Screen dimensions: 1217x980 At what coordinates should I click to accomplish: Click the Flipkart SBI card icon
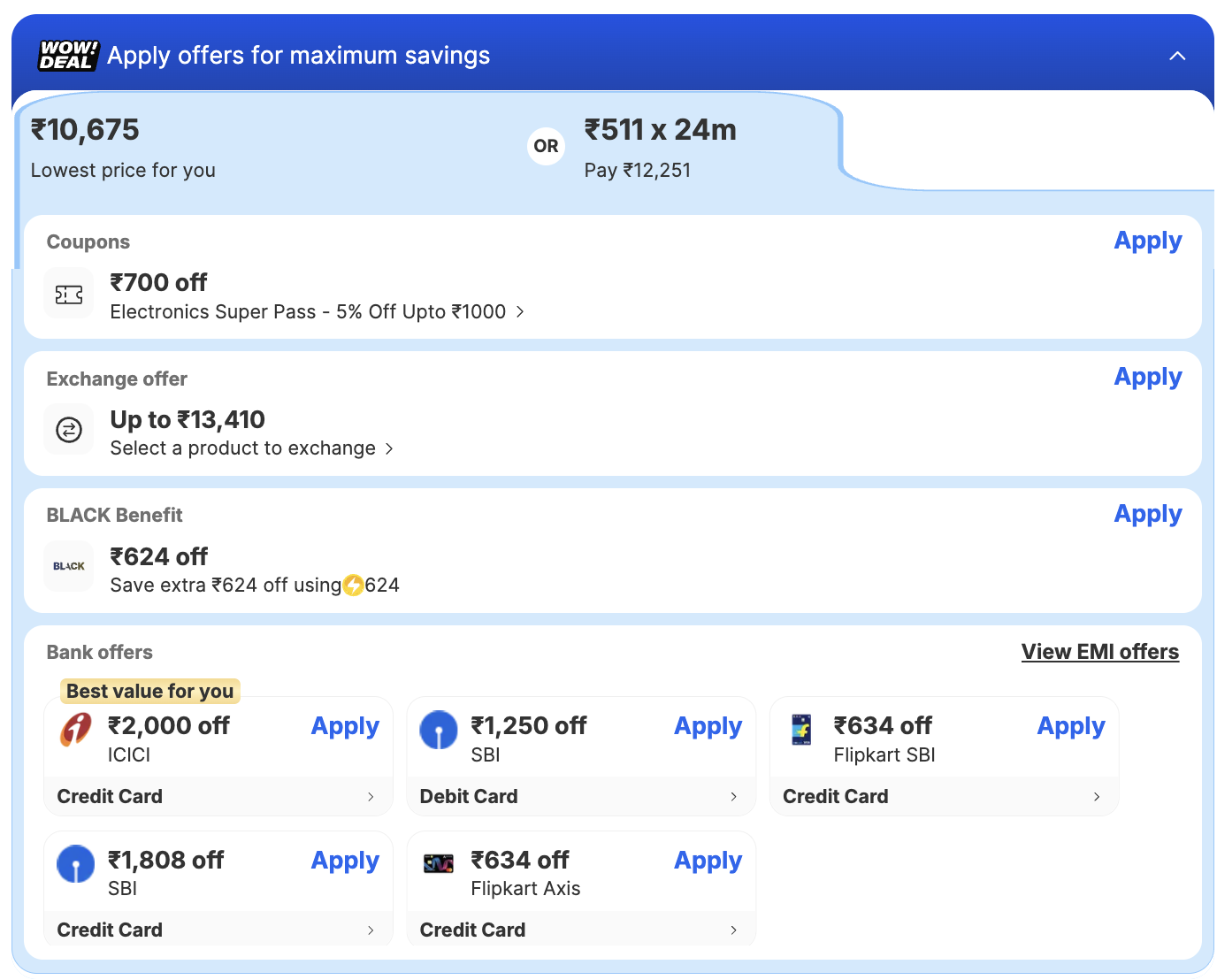click(x=801, y=731)
